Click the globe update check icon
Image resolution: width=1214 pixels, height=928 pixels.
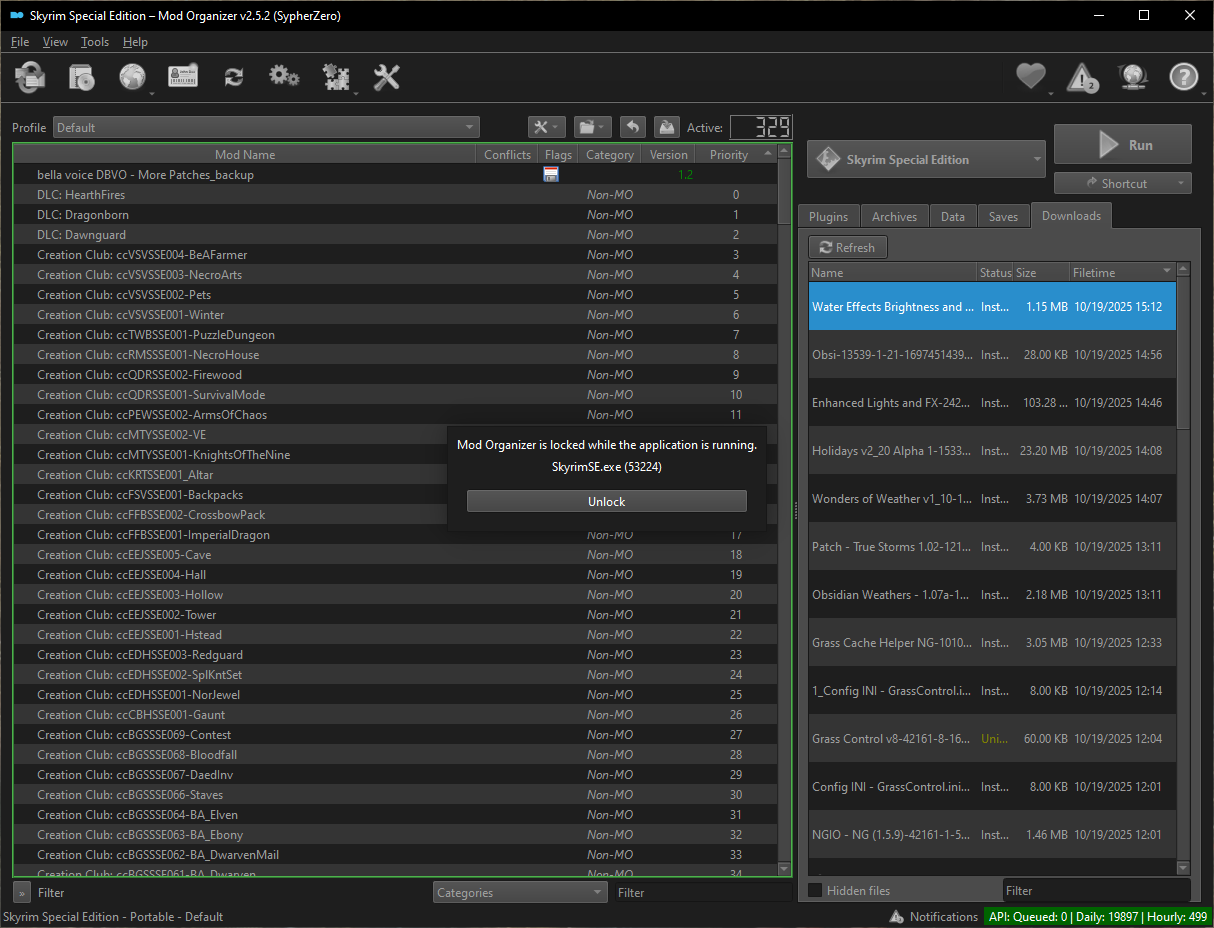(1133, 77)
